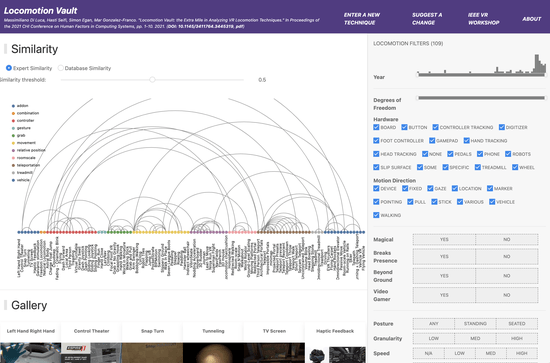Image resolution: width=550 pixels, height=363 pixels.
Task: Go to IEEE VR WORKSHOP page
Action: click(x=483, y=19)
